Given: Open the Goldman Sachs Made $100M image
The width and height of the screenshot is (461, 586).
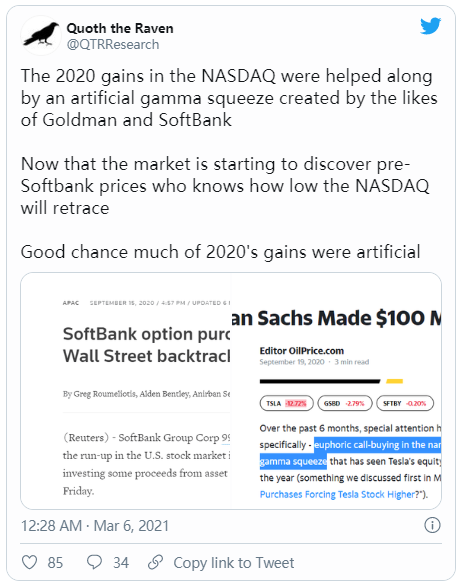Looking at the screenshot, I should [336, 391].
